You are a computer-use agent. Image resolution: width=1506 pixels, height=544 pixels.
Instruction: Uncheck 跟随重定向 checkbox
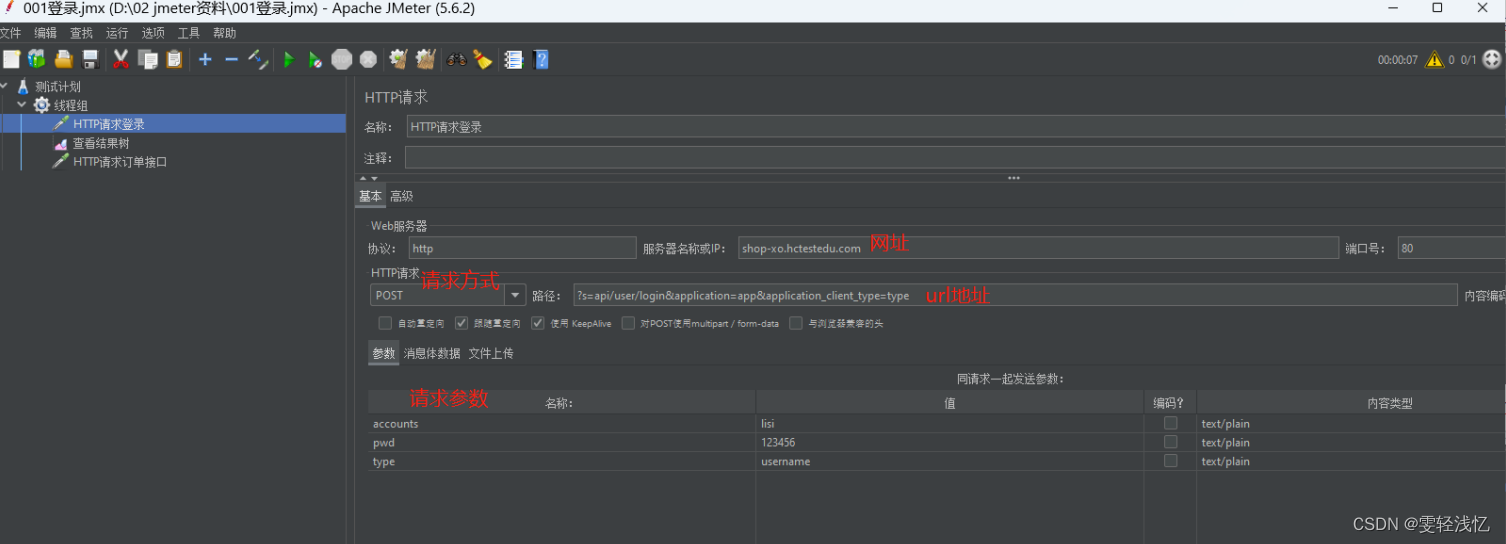point(461,323)
